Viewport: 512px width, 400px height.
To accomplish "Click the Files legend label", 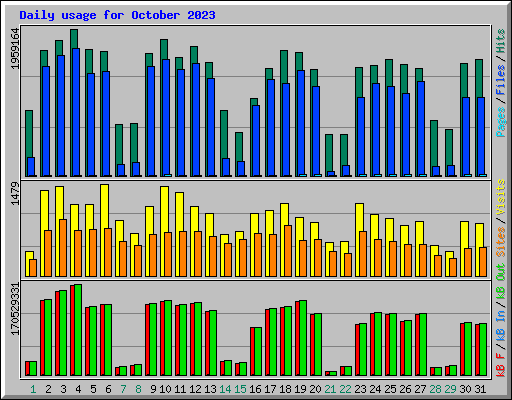I will pyautogui.click(x=501, y=80).
